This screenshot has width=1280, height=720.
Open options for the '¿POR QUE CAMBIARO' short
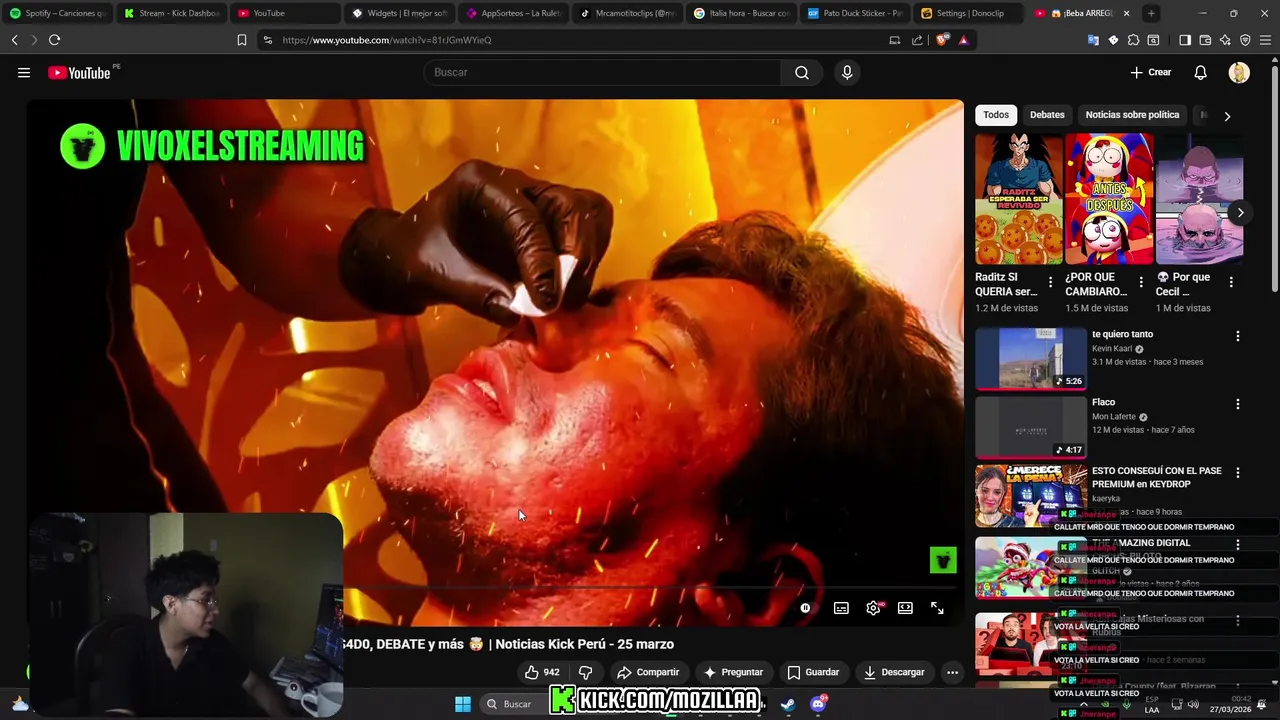pyautogui.click(x=1141, y=283)
